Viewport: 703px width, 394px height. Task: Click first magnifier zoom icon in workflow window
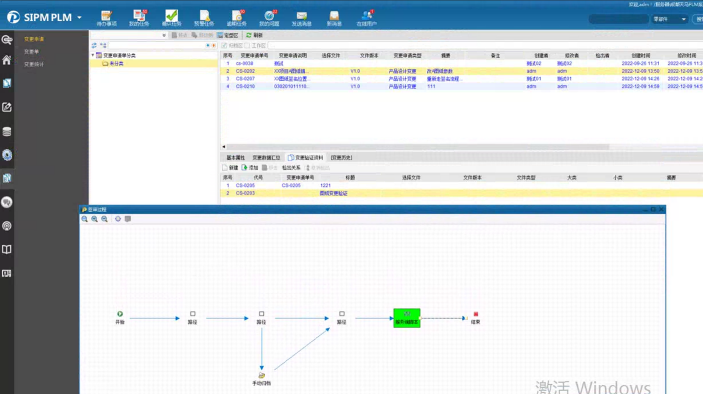85,219
